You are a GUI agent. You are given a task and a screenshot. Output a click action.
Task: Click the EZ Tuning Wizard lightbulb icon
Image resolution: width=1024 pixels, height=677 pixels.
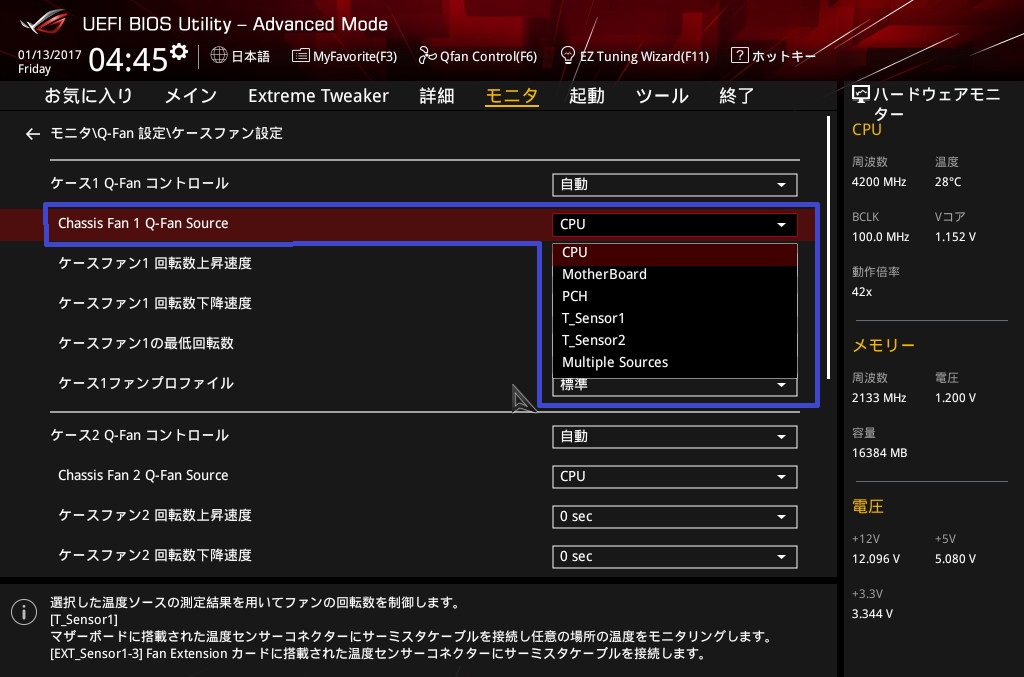point(568,55)
